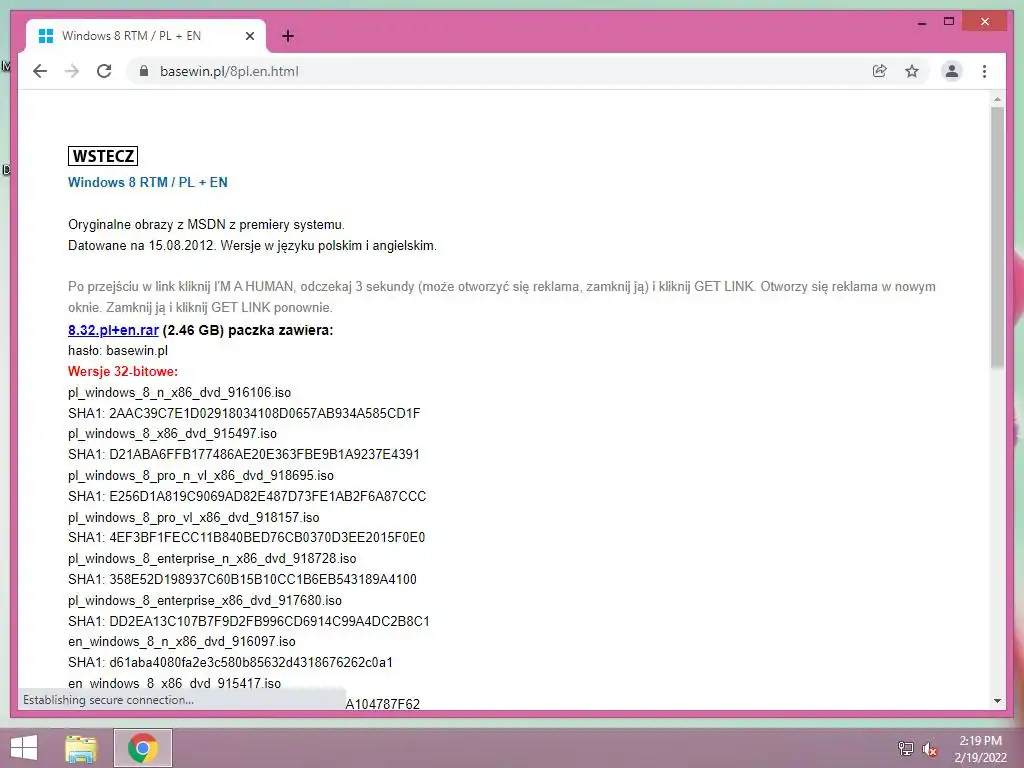Open the 8.32.pl+en.rar download link
Image resolution: width=1024 pixels, height=768 pixels.
114,330
